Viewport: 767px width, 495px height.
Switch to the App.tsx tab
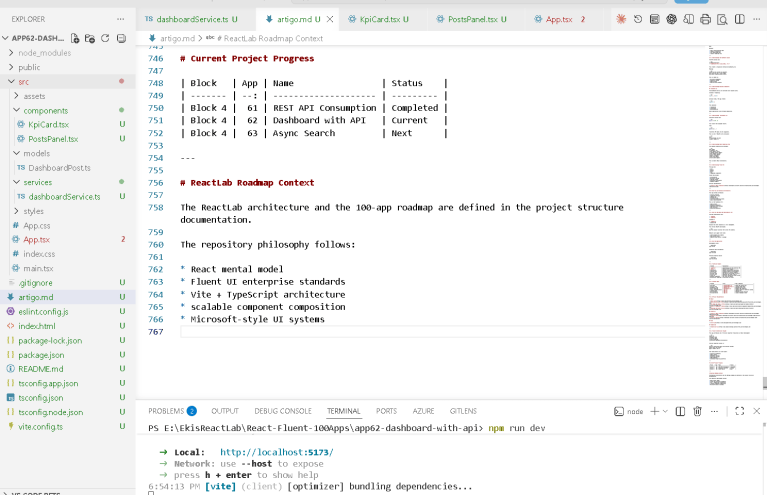pyautogui.click(x=560, y=19)
